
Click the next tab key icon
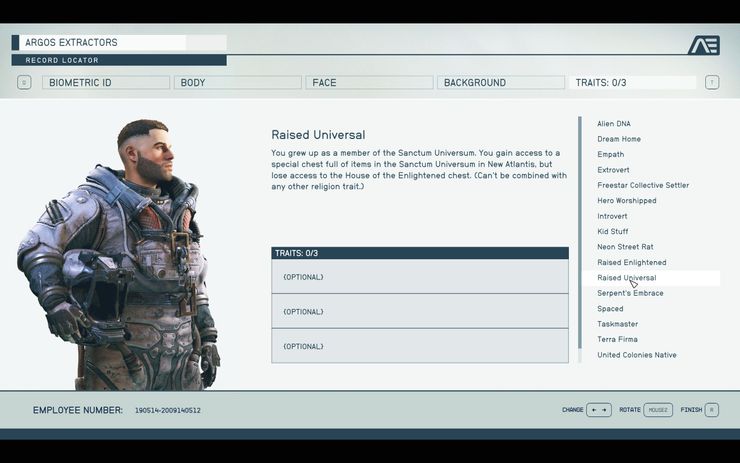(x=712, y=83)
